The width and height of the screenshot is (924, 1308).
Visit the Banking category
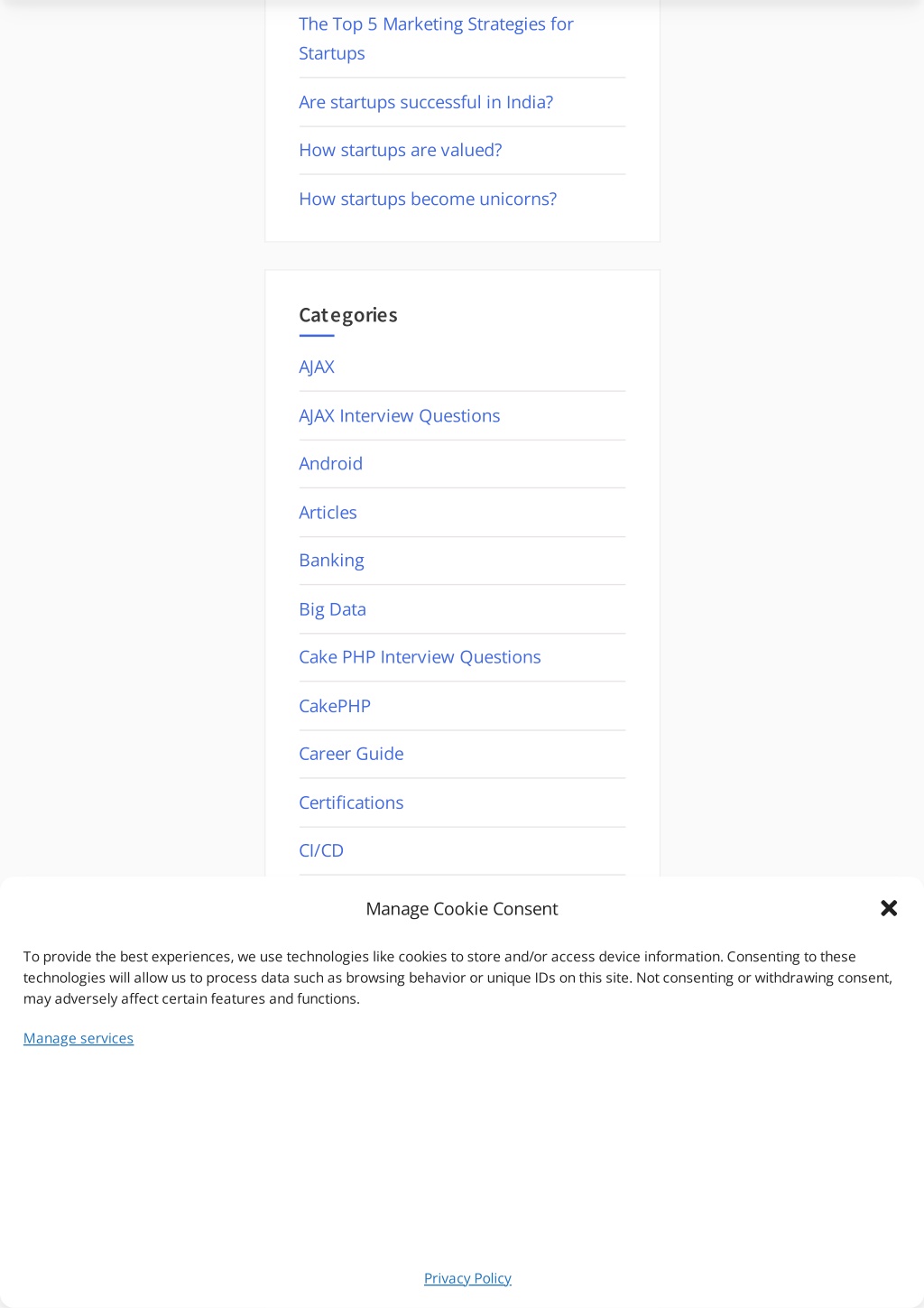tap(332, 561)
